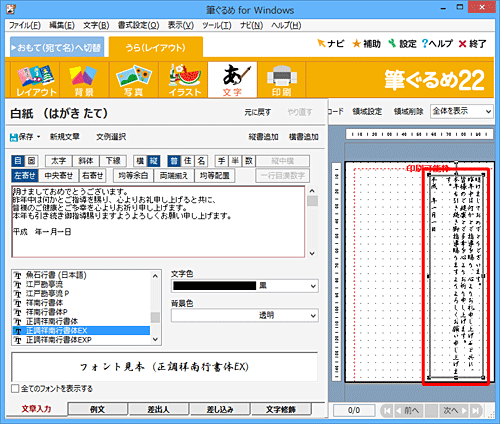Toggle the 固 mode button
The width and height of the screenshot is (500, 424).
tap(31, 161)
